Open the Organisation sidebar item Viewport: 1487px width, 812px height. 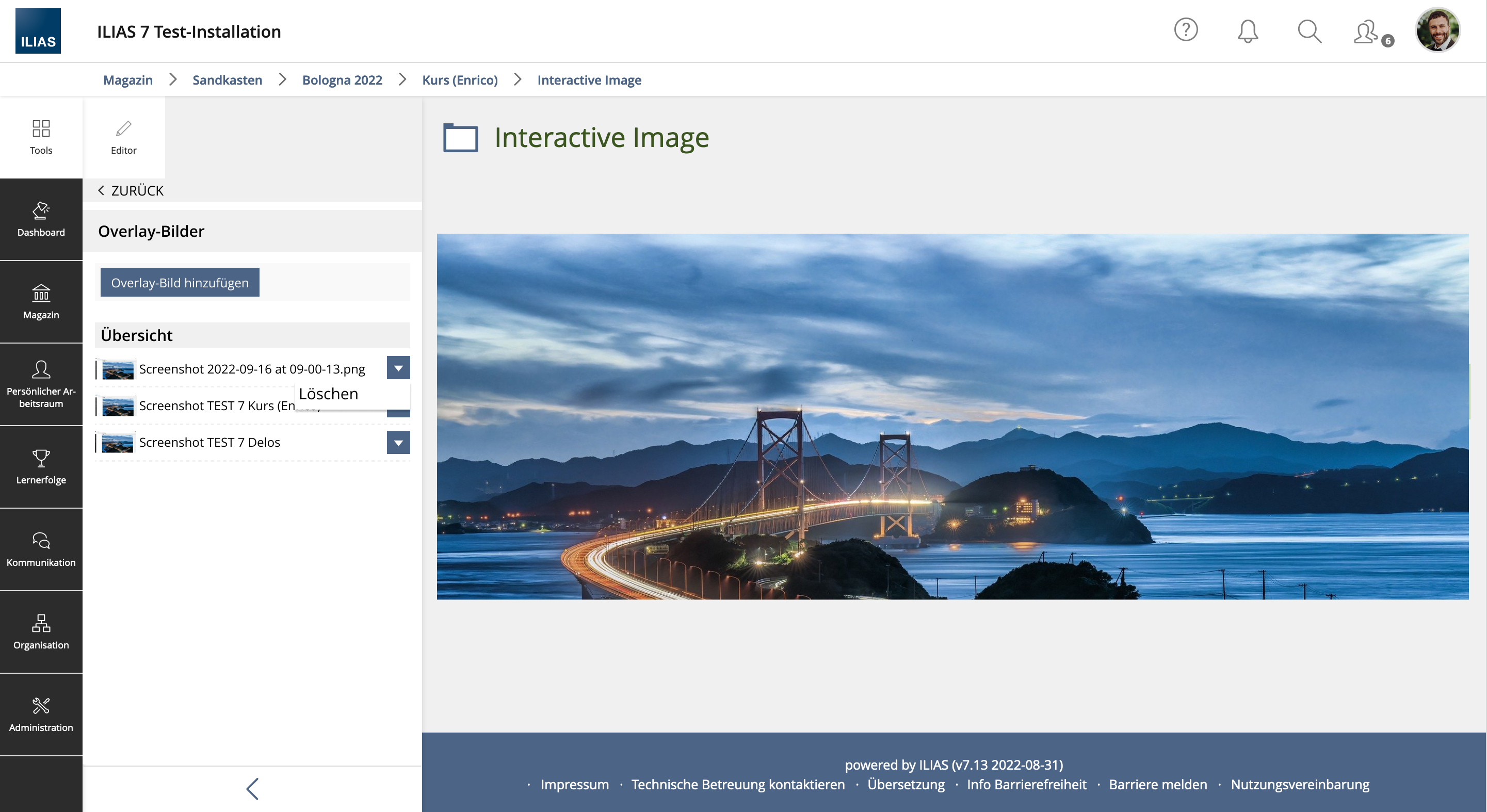pos(41,632)
